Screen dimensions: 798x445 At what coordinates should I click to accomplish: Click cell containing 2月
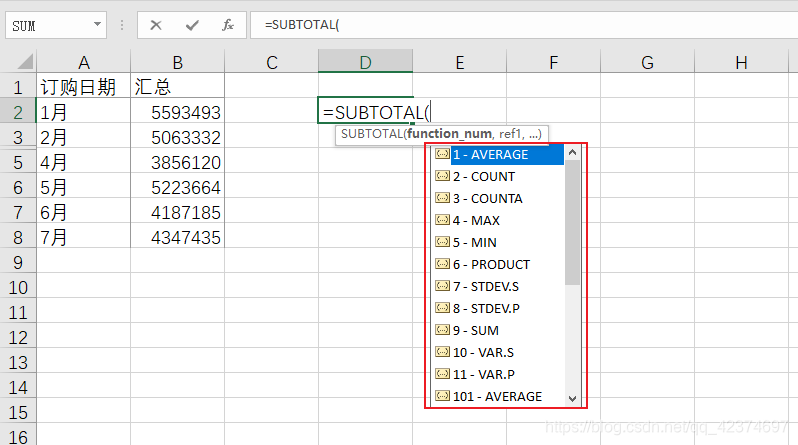[x=83, y=137]
